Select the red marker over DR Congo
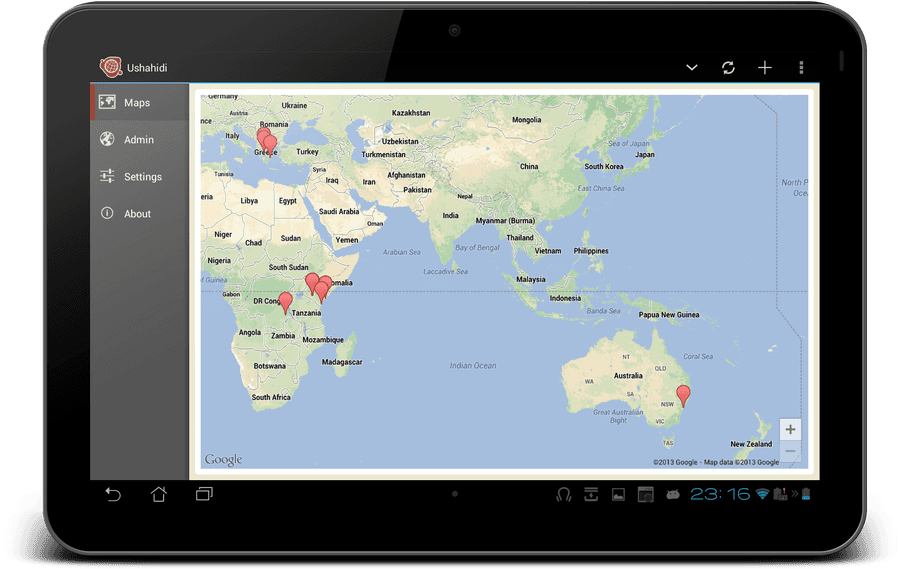The height and width of the screenshot is (571, 900). (x=285, y=303)
